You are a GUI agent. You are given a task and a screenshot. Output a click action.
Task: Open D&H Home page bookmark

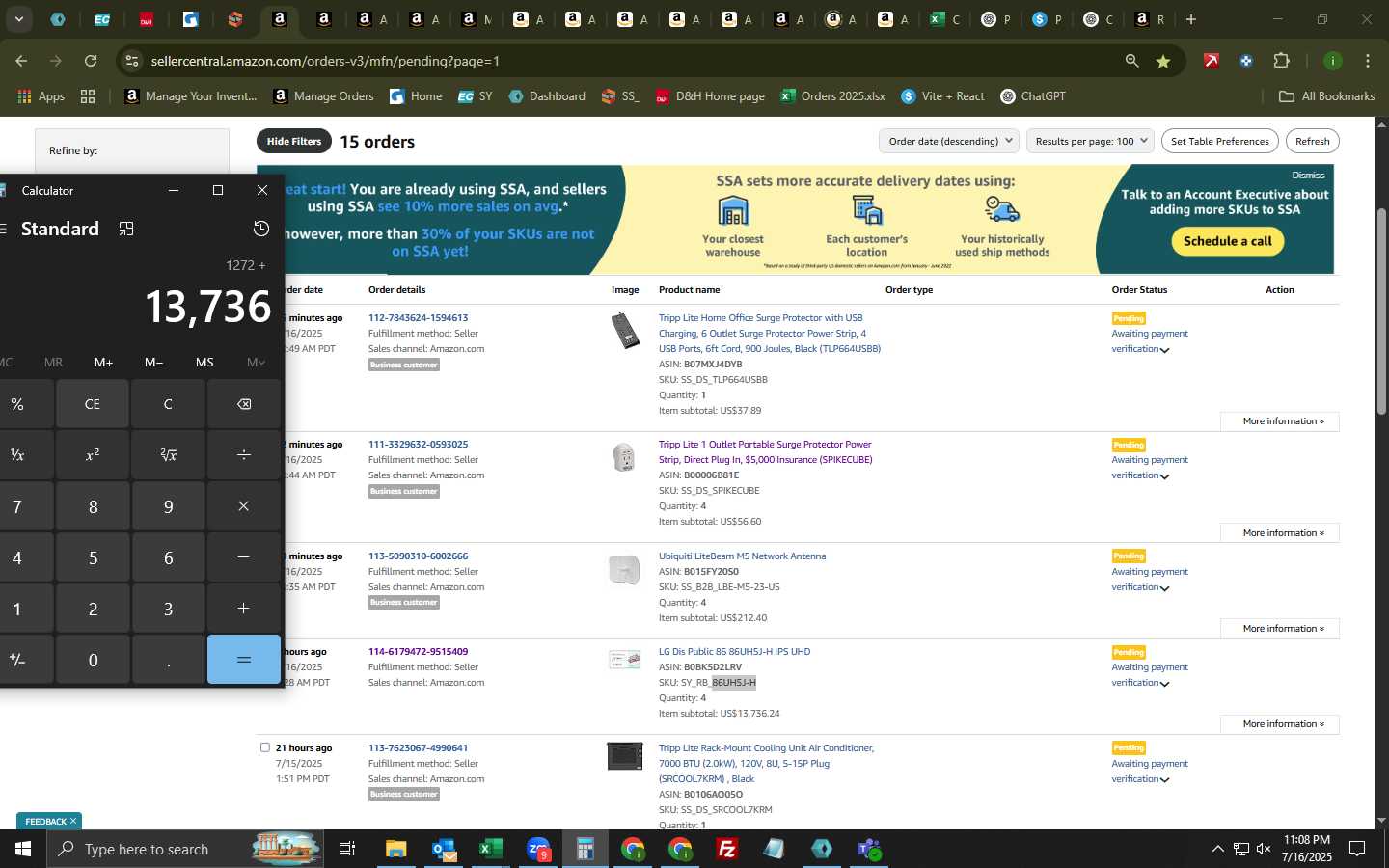click(710, 96)
